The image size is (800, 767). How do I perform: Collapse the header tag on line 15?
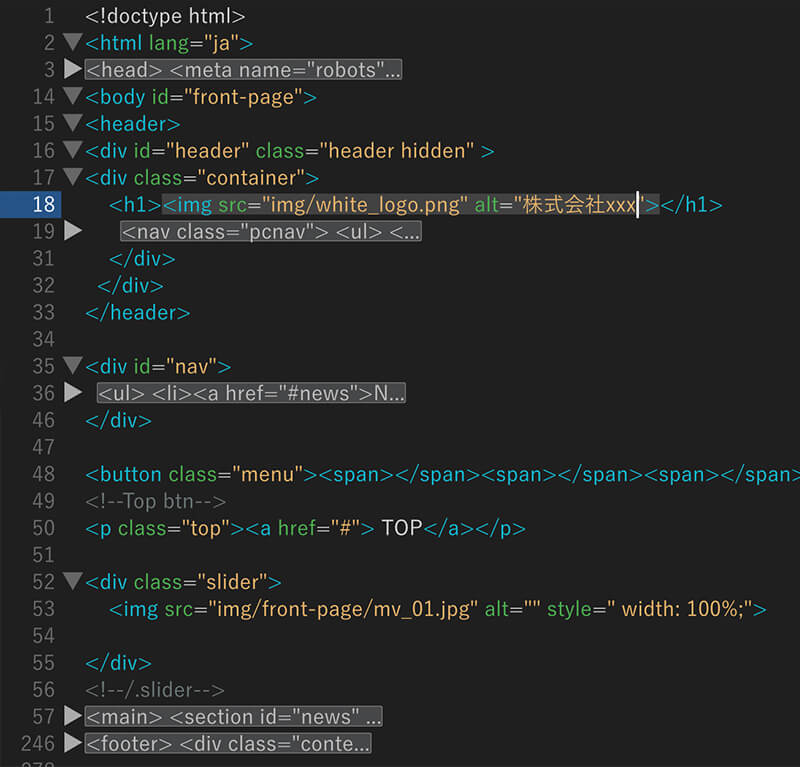[x=72, y=124]
